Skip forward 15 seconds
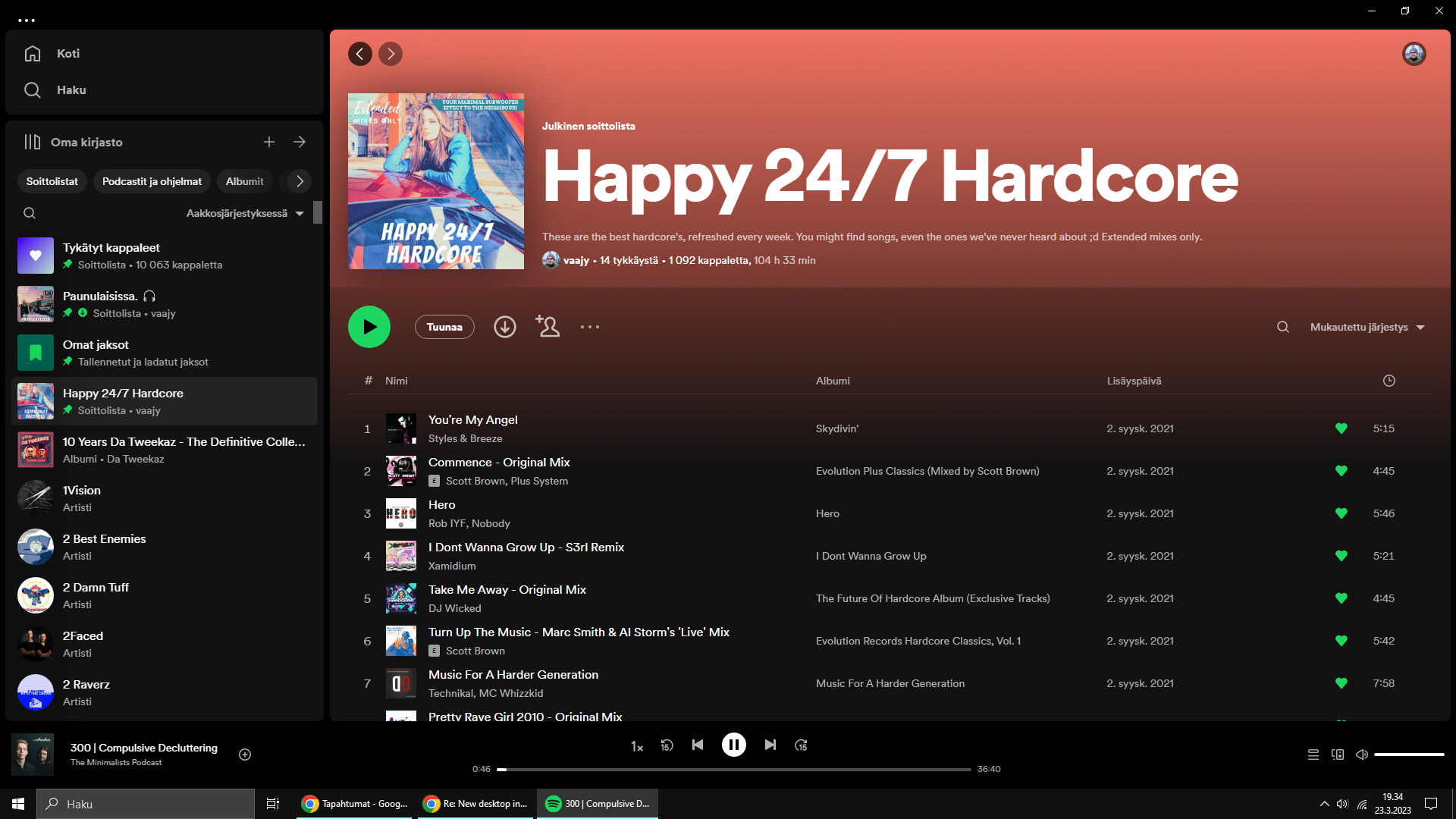 [x=801, y=745]
